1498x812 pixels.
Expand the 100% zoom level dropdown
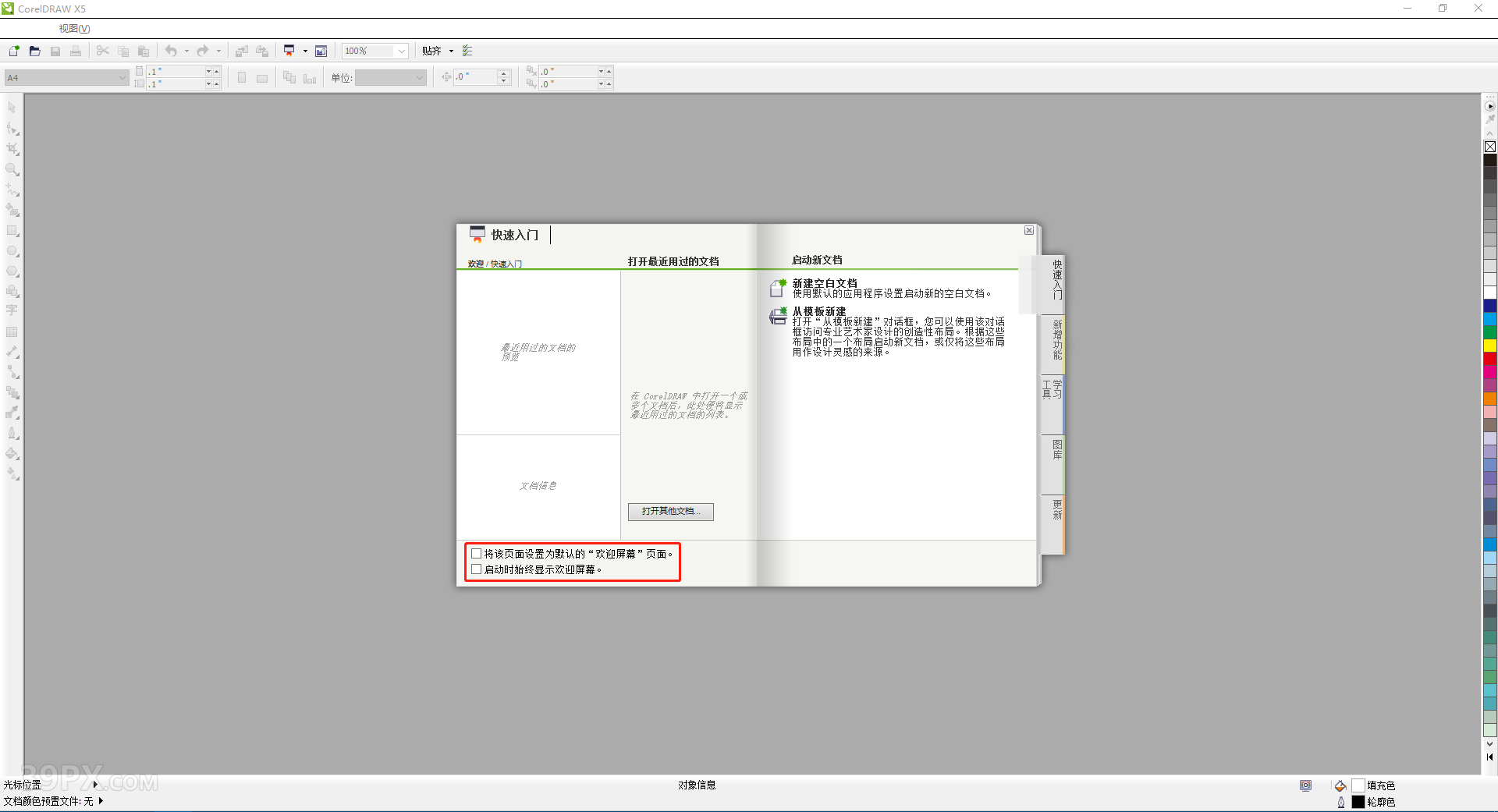400,51
